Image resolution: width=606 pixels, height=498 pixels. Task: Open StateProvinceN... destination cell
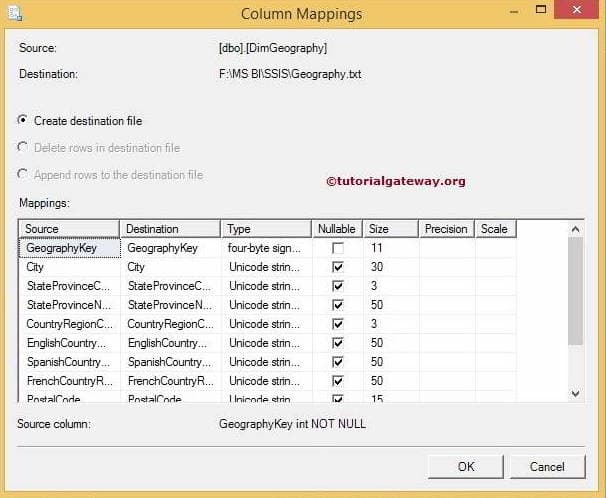(171, 305)
